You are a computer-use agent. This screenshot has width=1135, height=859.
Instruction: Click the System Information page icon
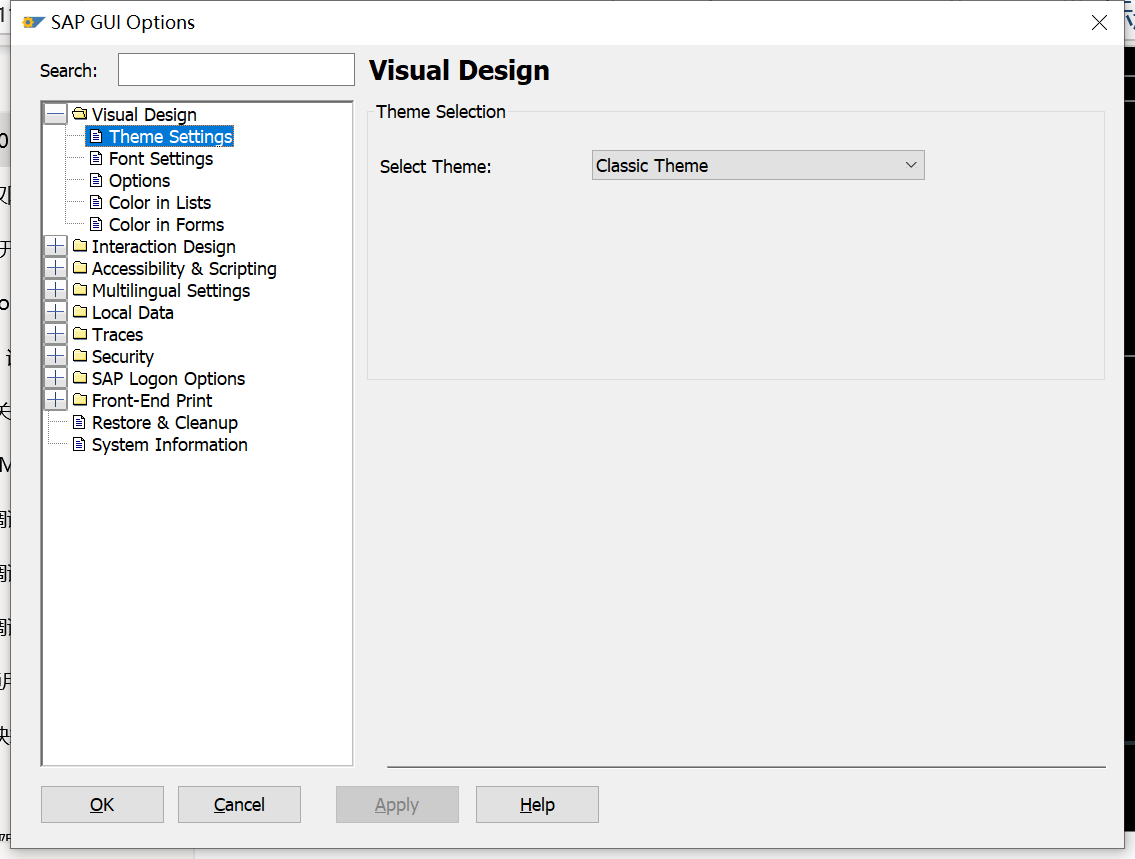click(x=80, y=444)
